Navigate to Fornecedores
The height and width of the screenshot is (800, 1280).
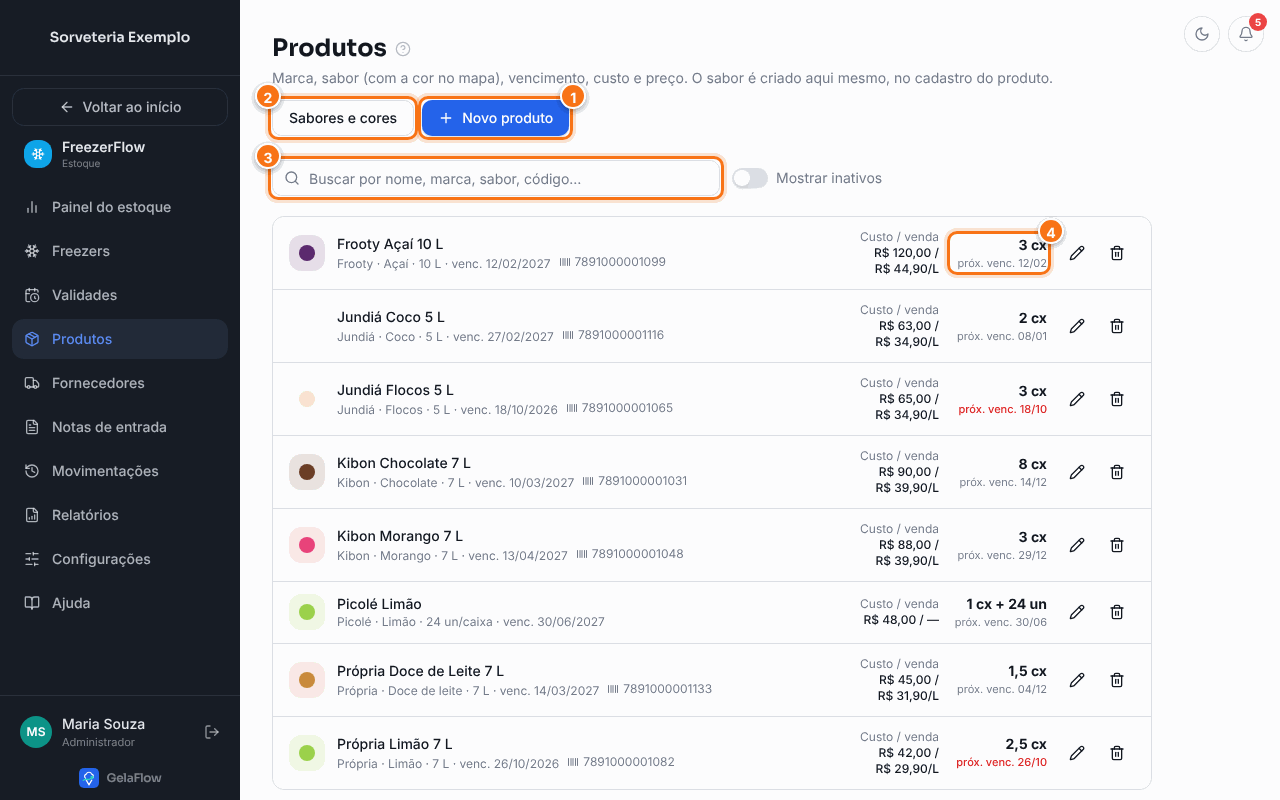click(120, 383)
